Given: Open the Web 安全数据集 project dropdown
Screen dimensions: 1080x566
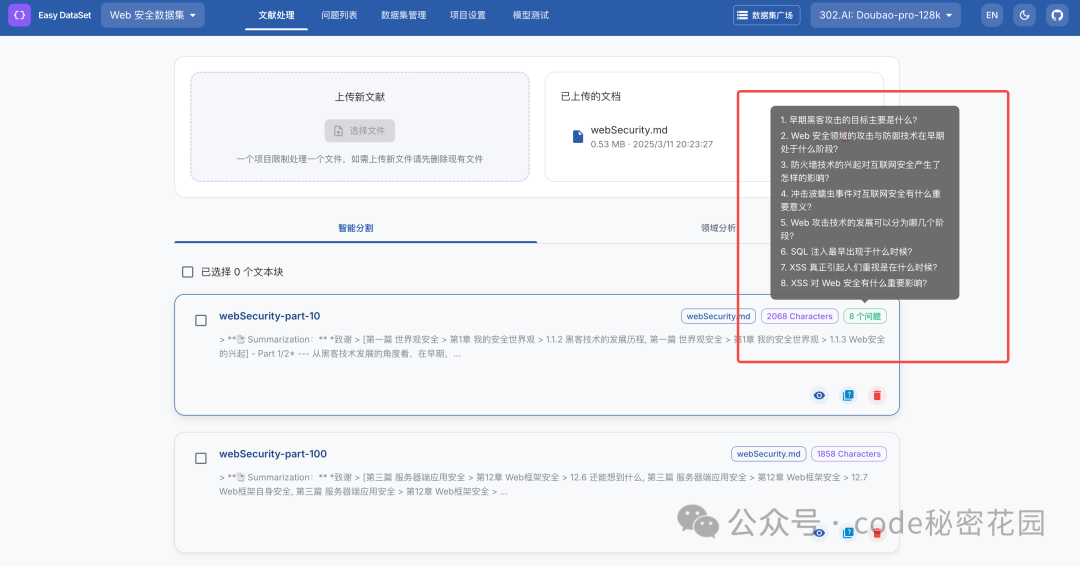Looking at the screenshot, I should [x=153, y=15].
